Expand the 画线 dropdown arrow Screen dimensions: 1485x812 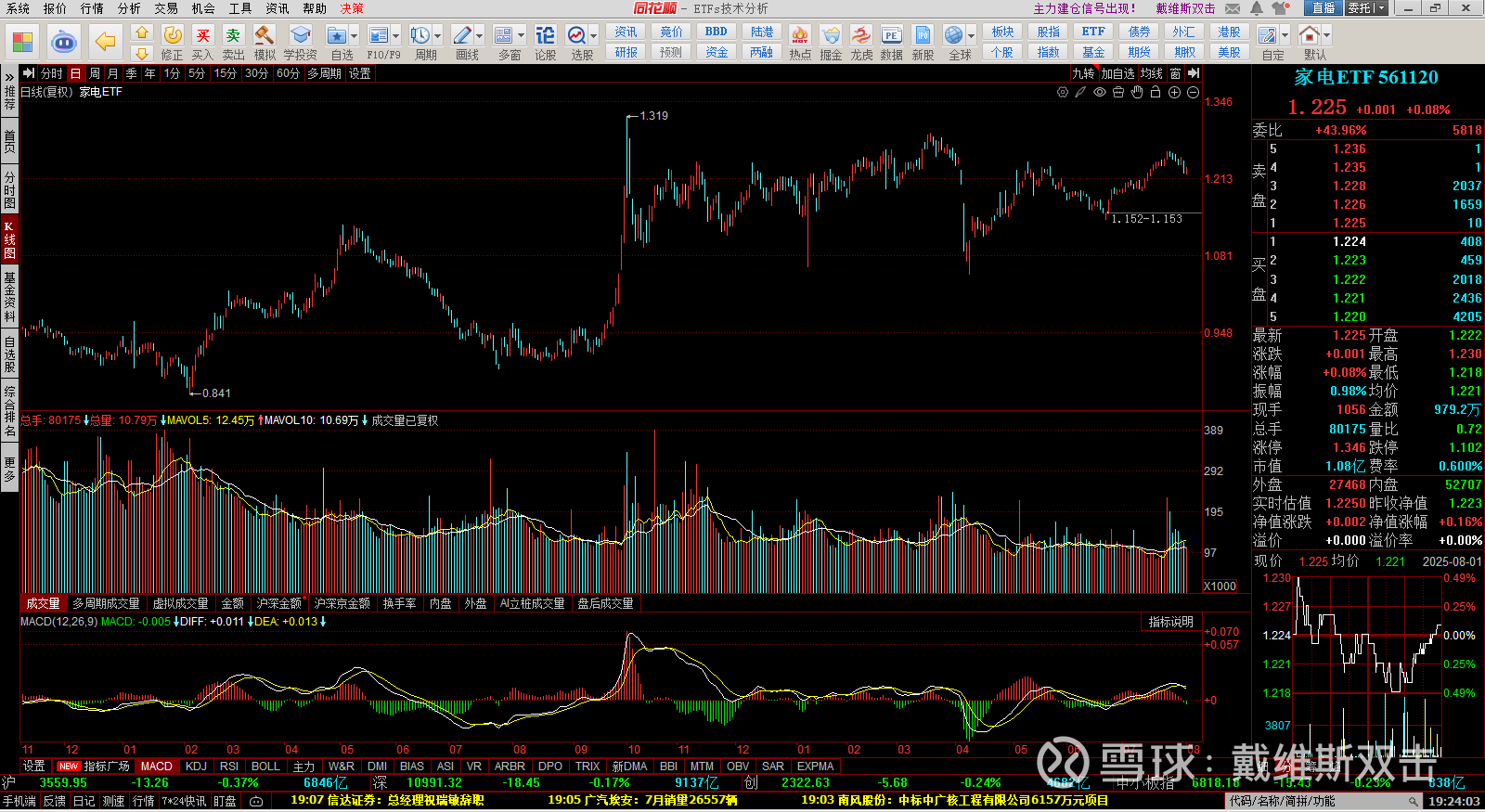[x=480, y=36]
